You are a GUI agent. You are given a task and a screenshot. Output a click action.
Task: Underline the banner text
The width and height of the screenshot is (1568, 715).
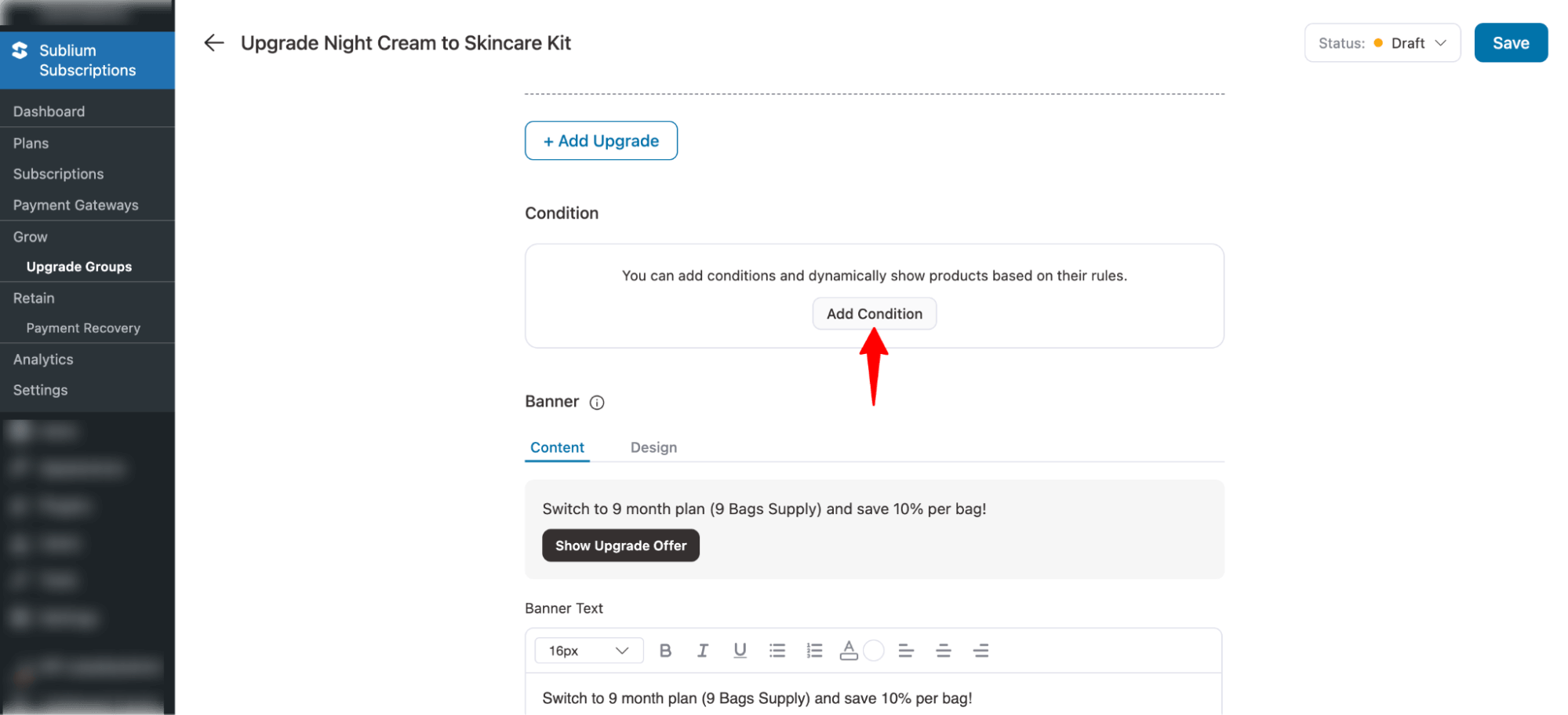740,651
